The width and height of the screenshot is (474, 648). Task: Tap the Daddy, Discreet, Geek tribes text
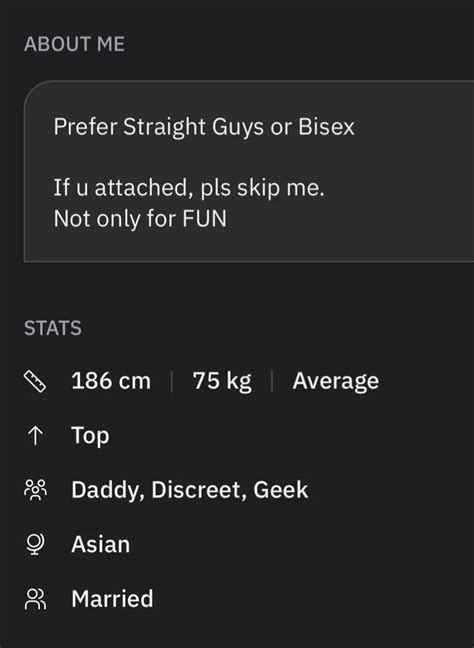190,491
